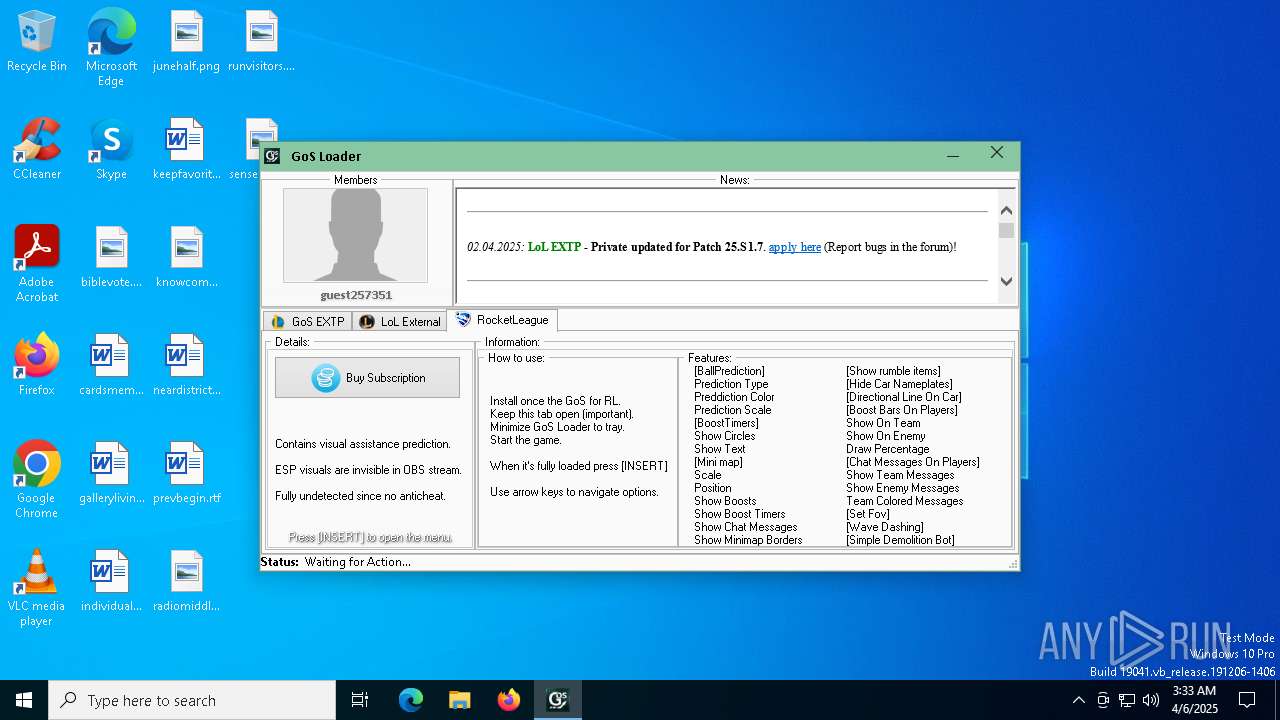Open Task View from taskbar
The height and width of the screenshot is (720, 1280).
click(x=360, y=700)
